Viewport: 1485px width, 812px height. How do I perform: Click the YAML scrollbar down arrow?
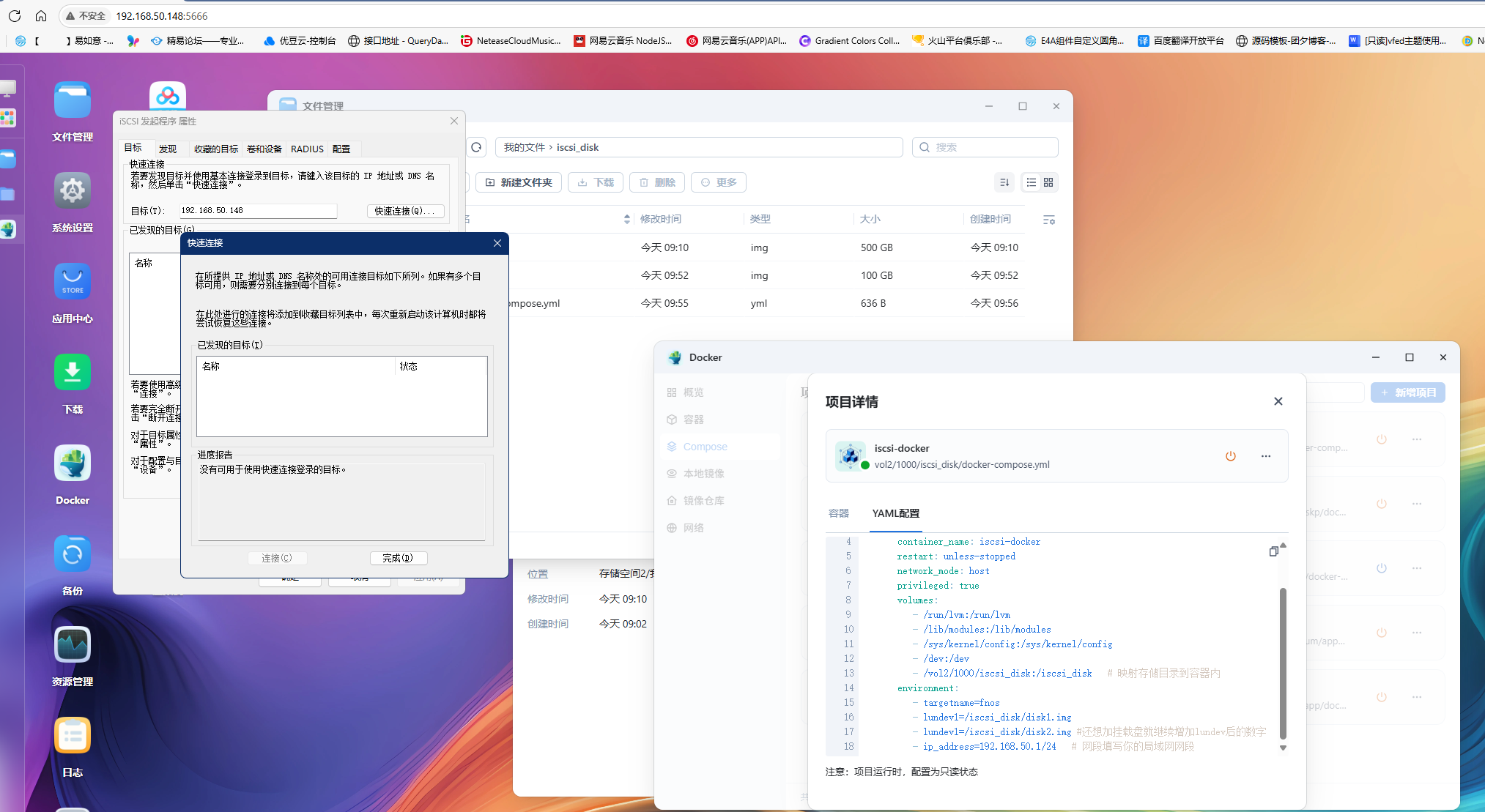click(x=1283, y=748)
